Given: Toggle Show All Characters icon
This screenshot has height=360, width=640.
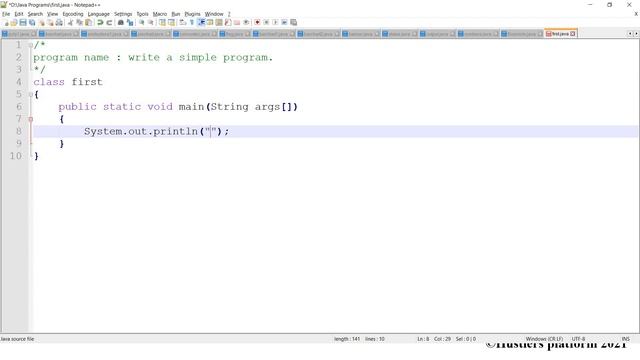Looking at the screenshot, I should [192, 23].
